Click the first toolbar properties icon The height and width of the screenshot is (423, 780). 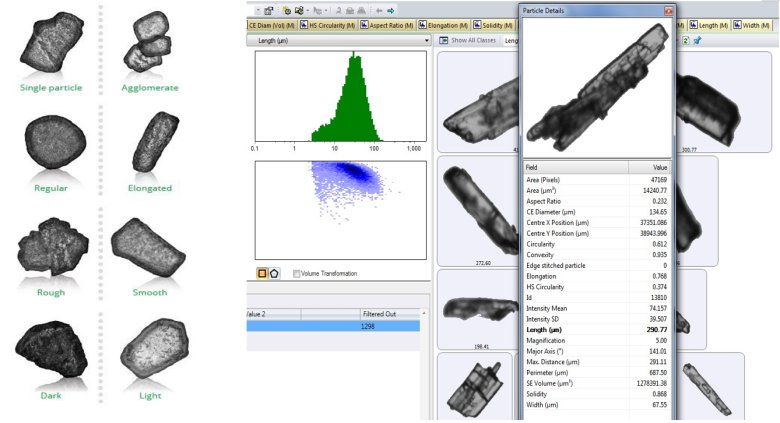(x=269, y=10)
